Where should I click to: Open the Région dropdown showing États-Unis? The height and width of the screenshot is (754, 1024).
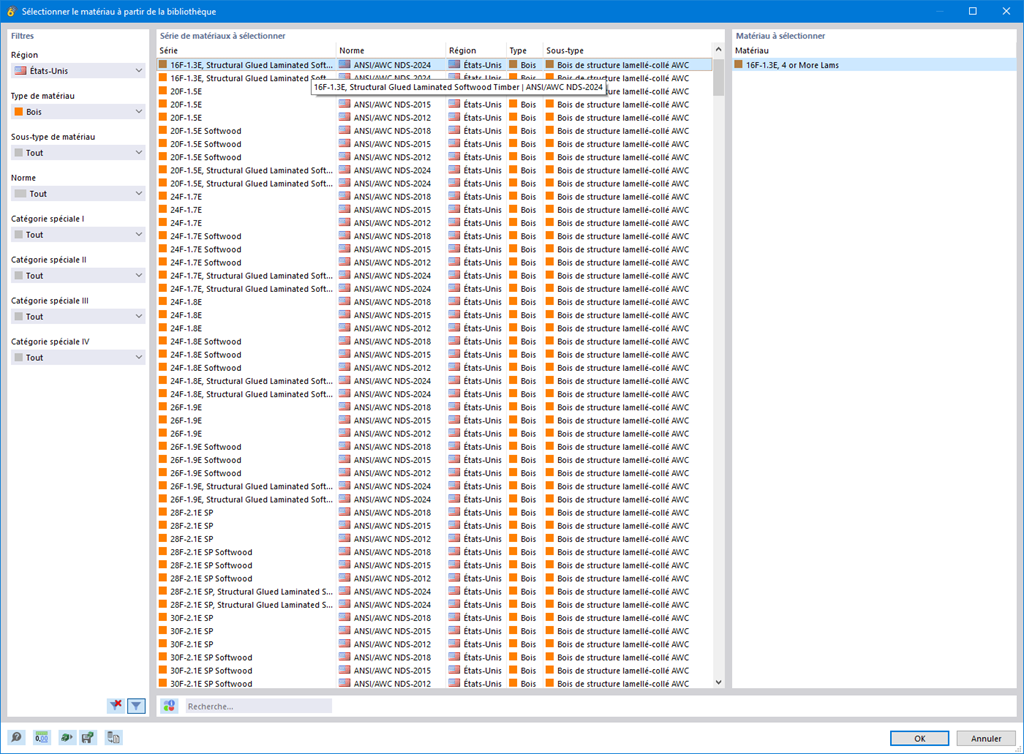[78, 71]
